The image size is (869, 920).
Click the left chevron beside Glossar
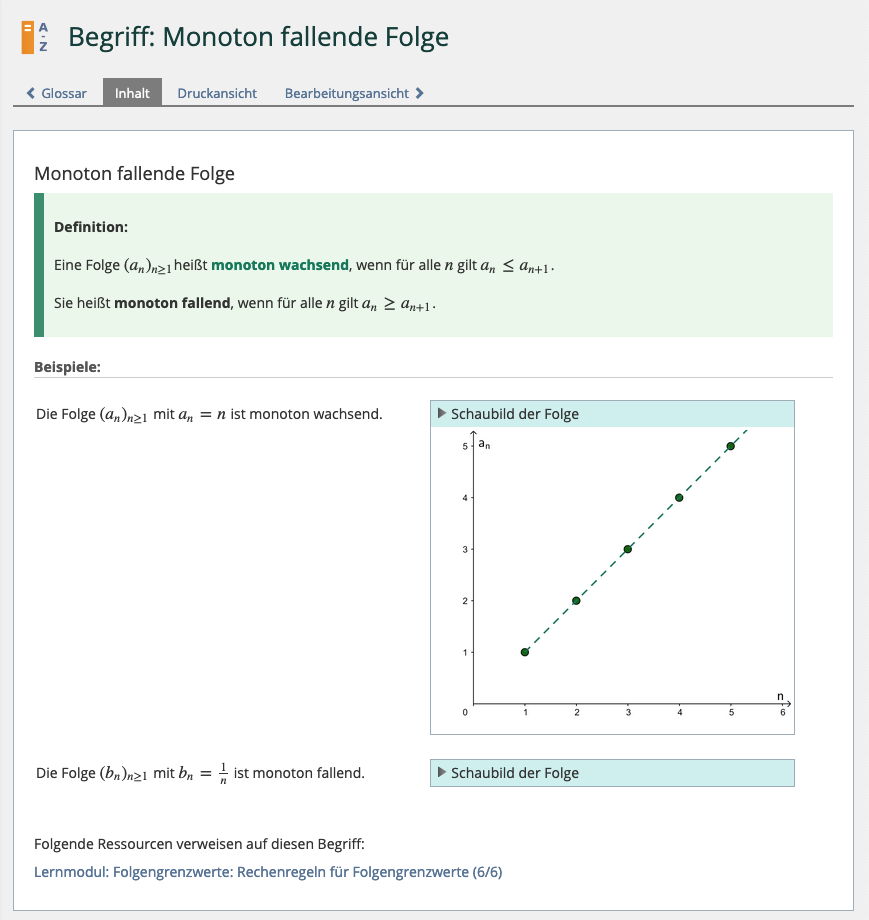(31, 94)
